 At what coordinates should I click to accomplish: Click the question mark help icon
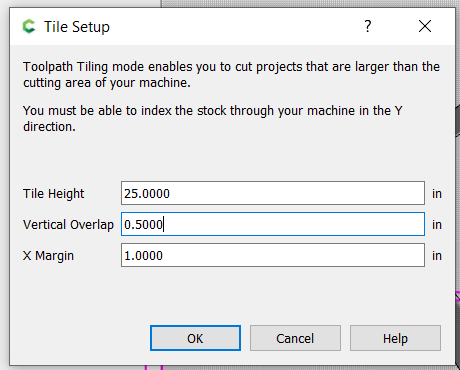(367, 26)
